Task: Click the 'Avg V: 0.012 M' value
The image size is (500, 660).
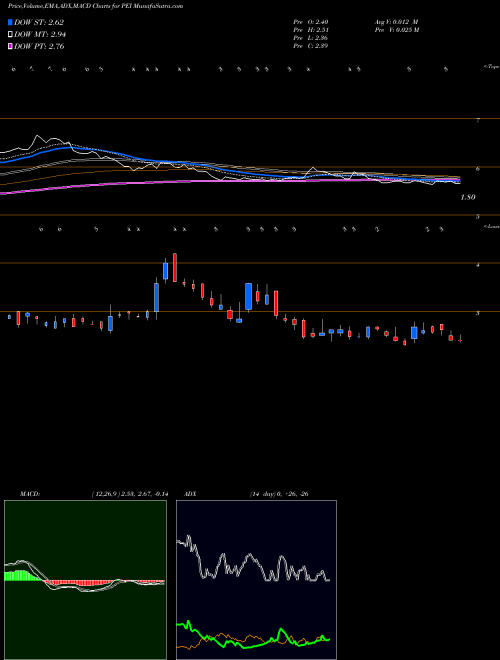Action: 396,22
